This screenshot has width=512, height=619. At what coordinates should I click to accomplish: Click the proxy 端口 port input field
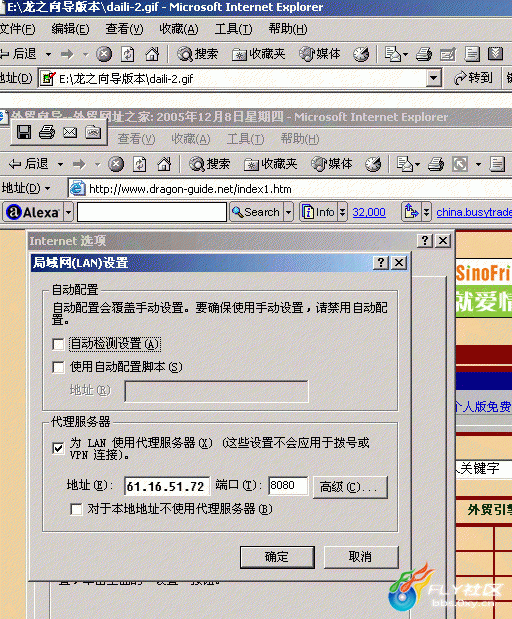pyautogui.click(x=288, y=486)
